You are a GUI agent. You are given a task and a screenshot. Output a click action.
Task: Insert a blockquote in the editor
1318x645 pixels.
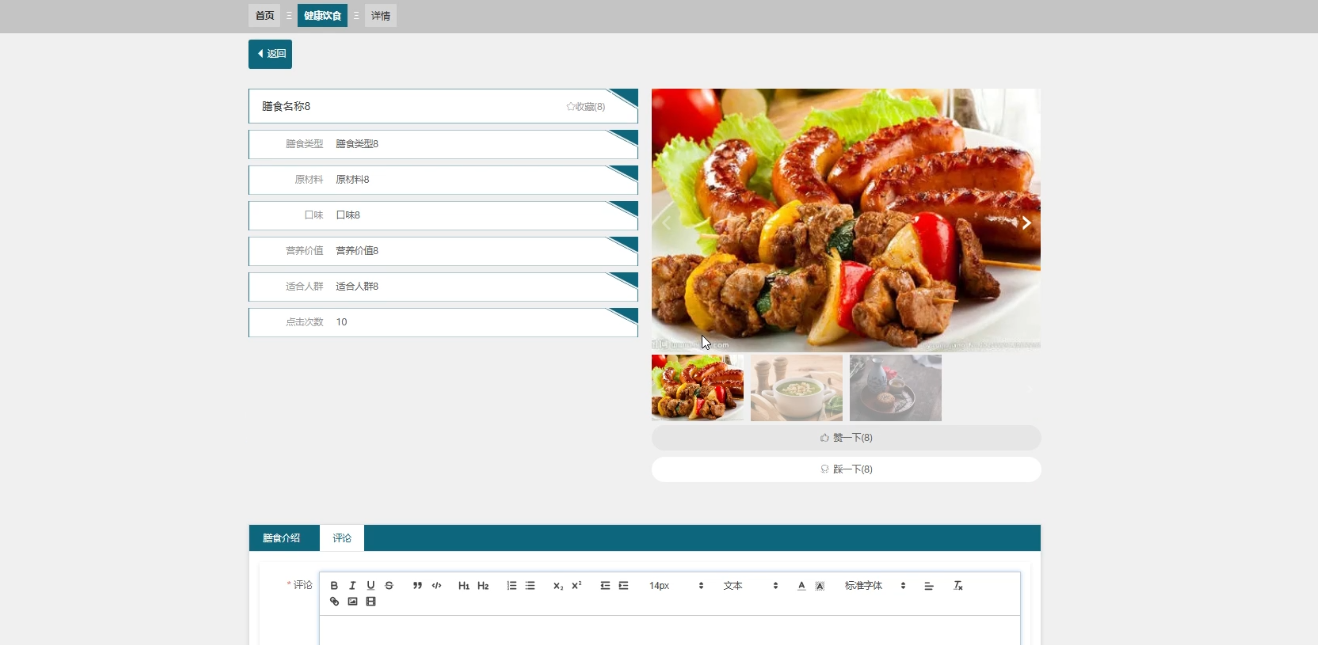[x=417, y=586]
